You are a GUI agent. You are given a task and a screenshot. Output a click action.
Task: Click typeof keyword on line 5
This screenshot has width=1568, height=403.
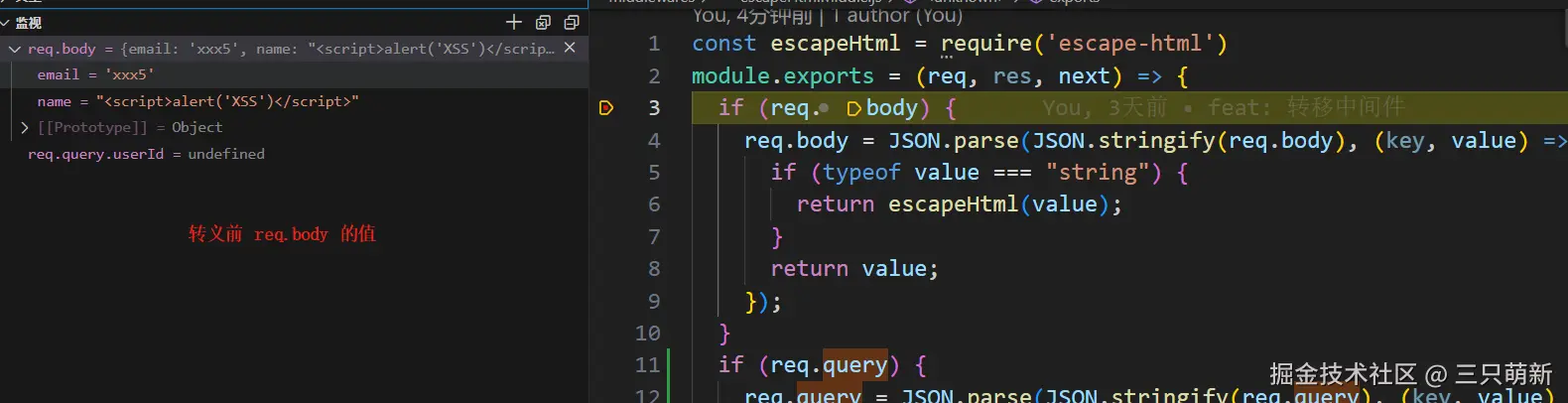pyautogui.click(x=861, y=173)
